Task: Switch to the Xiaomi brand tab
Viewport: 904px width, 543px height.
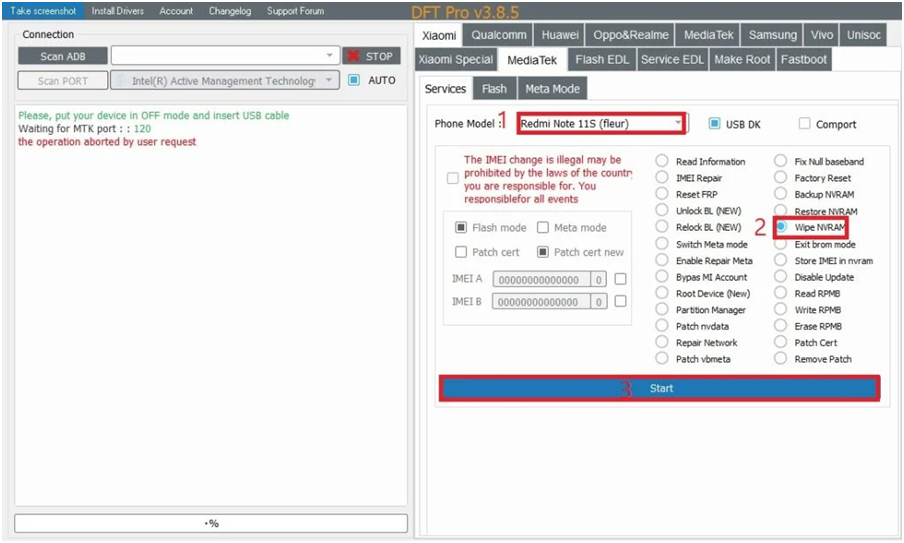Action: pyautogui.click(x=439, y=35)
